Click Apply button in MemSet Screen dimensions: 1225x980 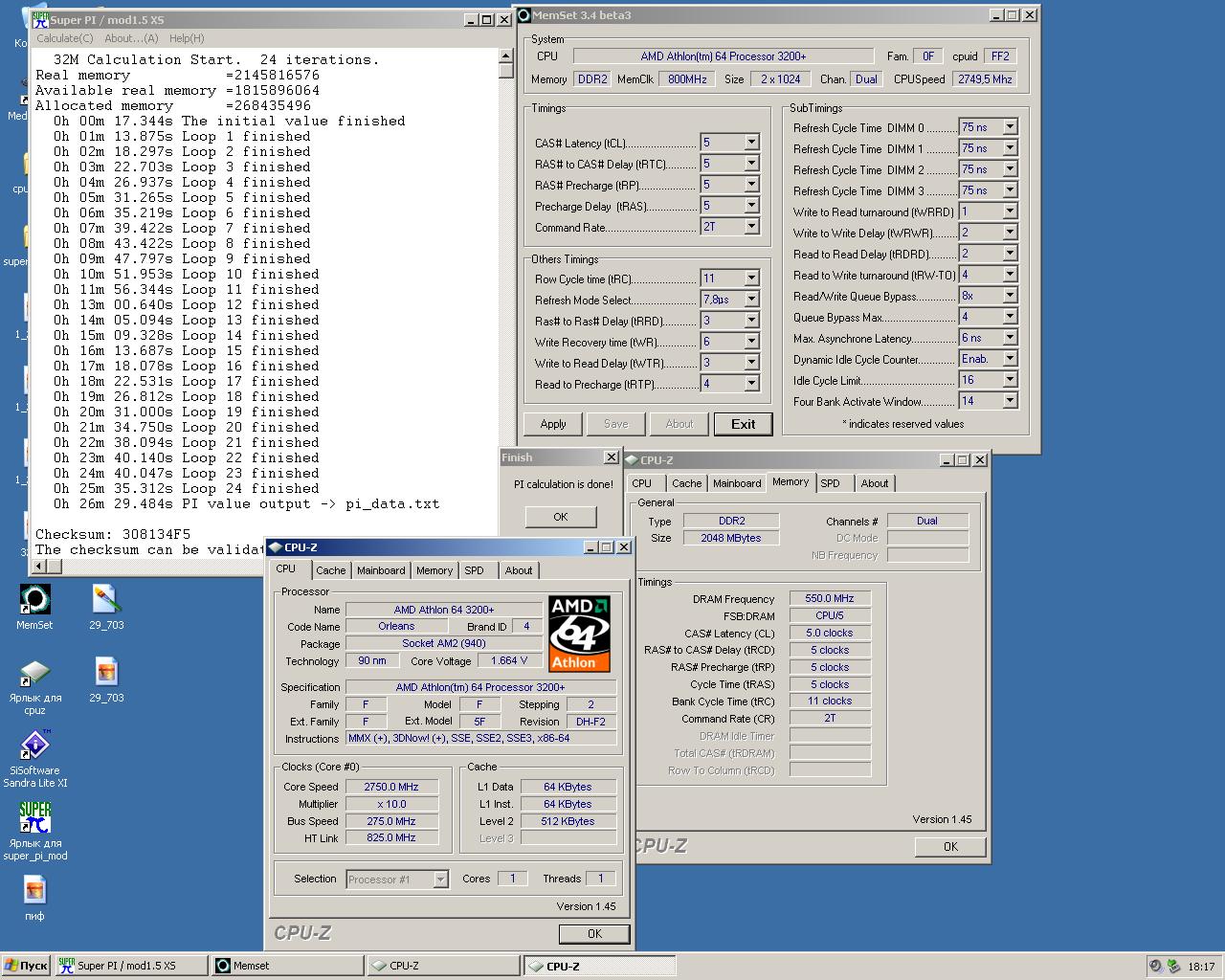(553, 424)
